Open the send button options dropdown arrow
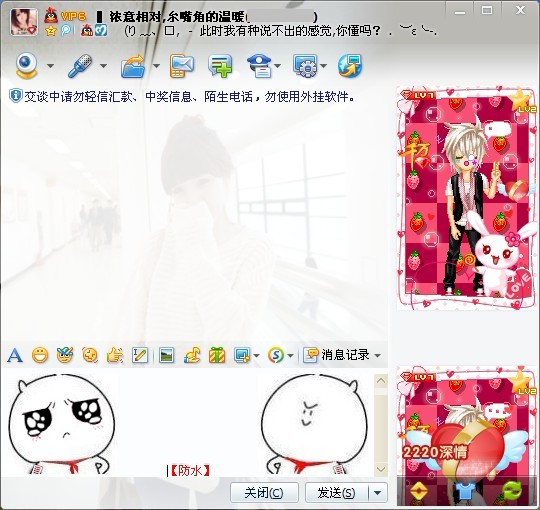The width and height of the screenshot is (540, 510). (377, 493)
